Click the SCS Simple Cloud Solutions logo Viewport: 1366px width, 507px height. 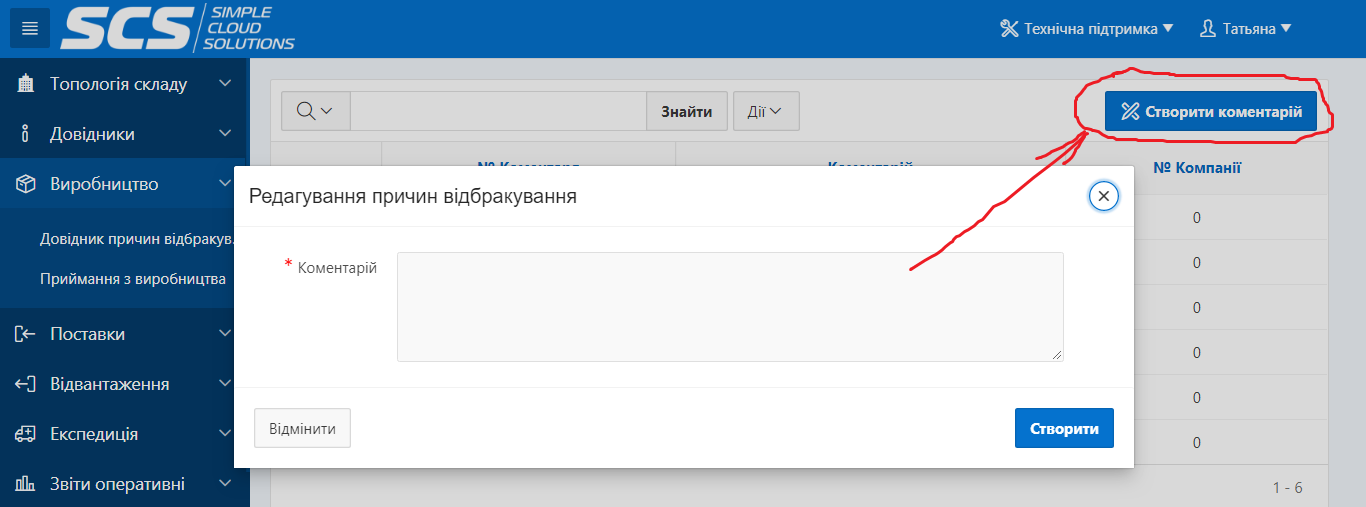click(177, 28)
